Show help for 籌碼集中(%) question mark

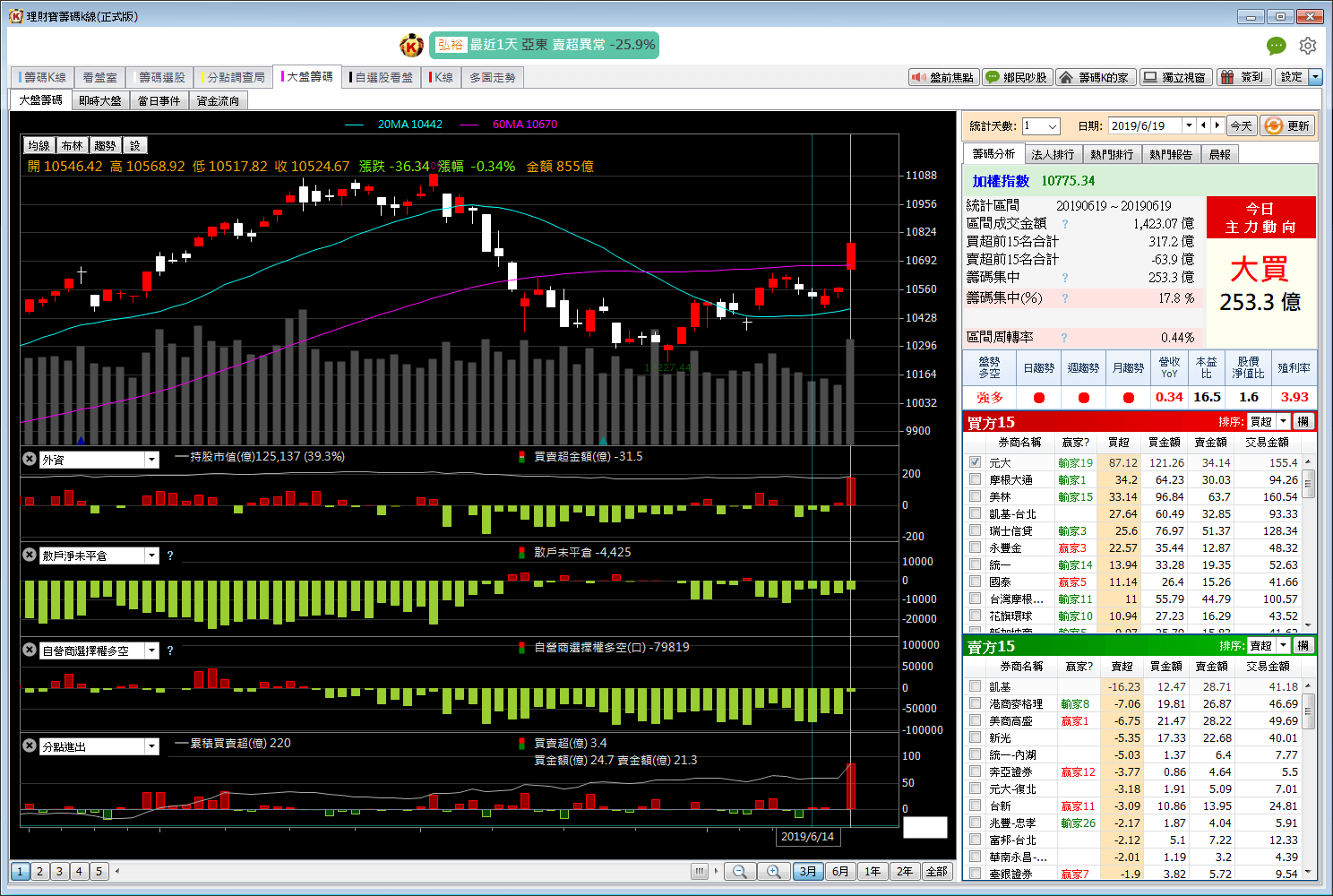click(x=1065, y=298)
